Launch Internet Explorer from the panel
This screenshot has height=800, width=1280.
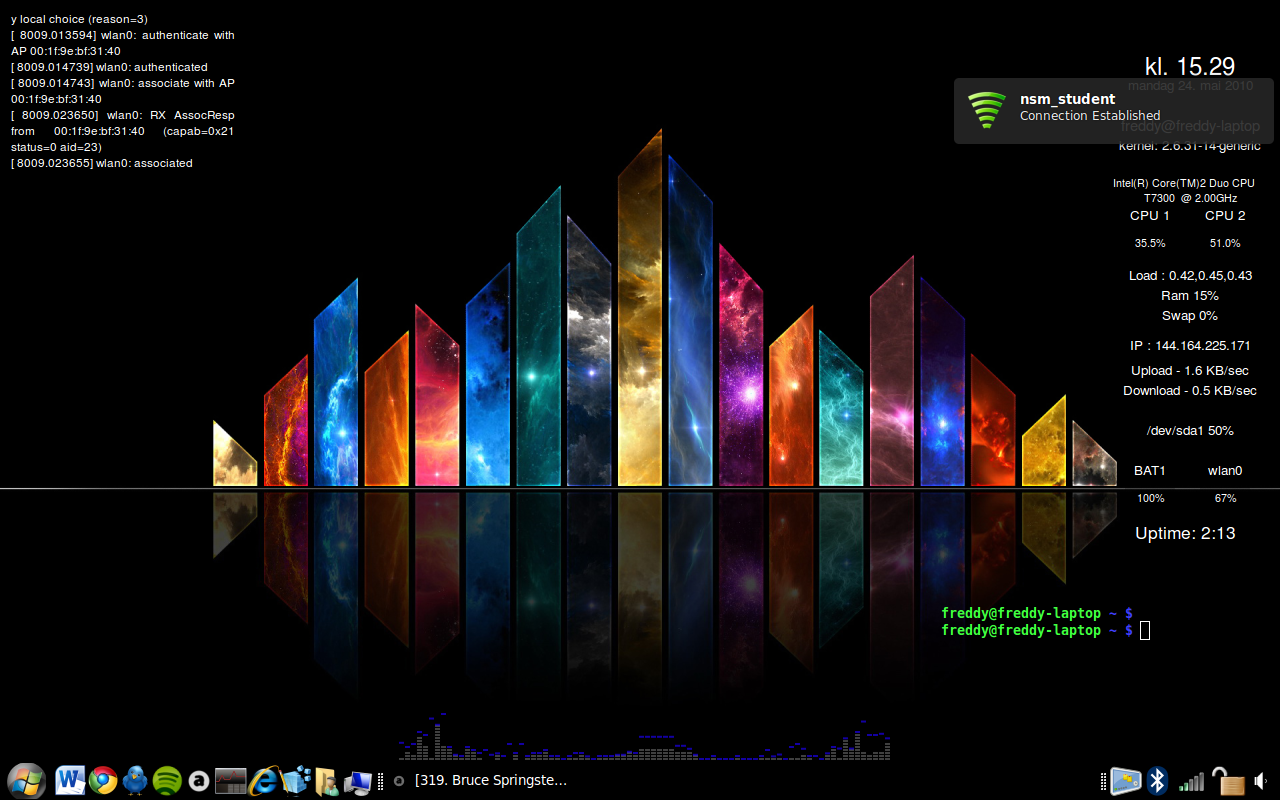click(264, 780)
